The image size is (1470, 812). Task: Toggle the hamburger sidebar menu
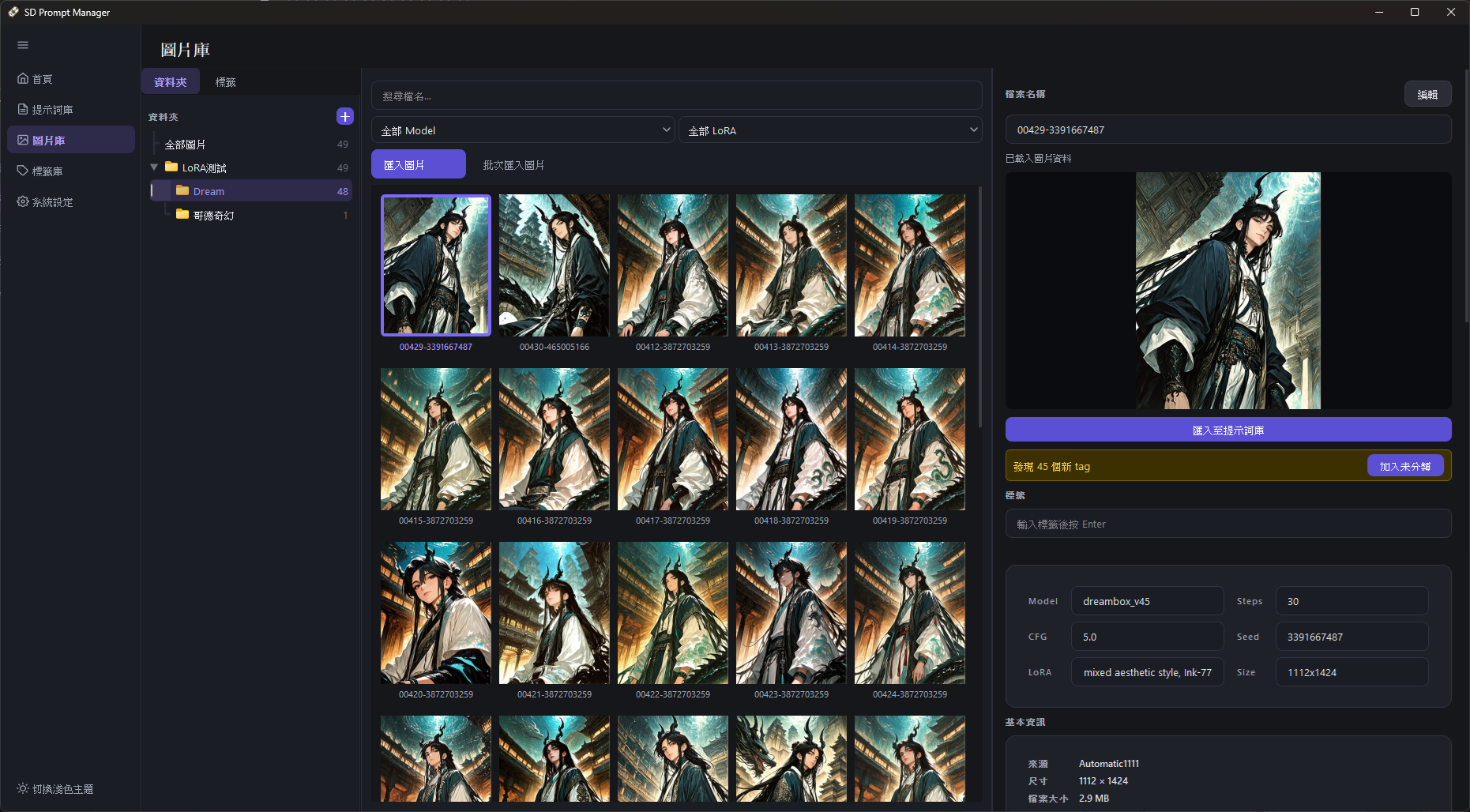(x=23, y=45)
